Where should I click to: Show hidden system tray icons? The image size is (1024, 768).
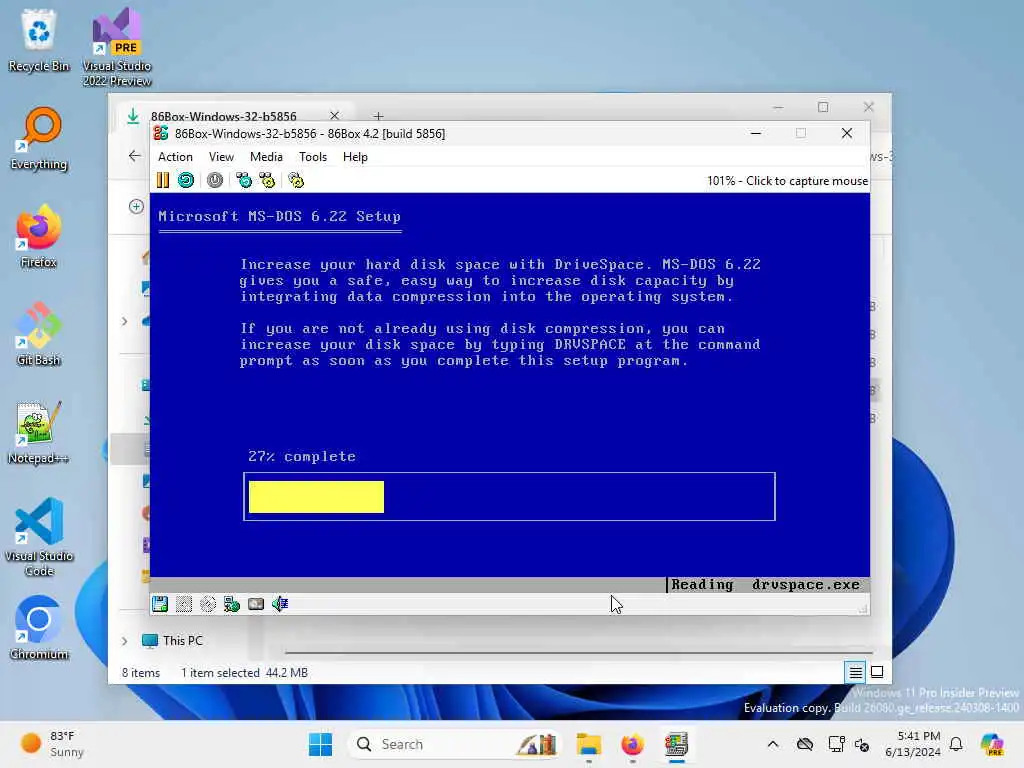pyautogui.click(x=773, y=744)
